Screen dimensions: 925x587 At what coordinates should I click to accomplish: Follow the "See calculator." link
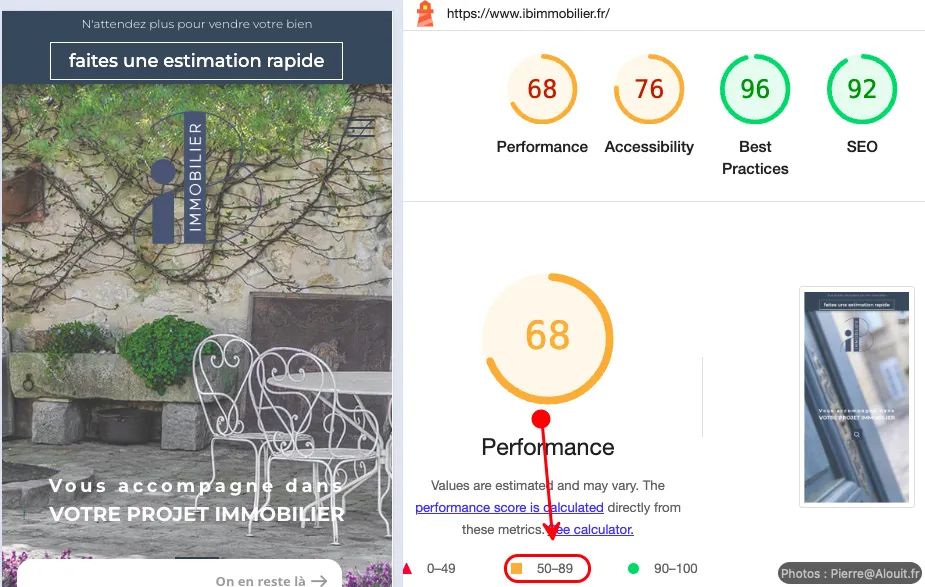pyautogui.click(x=590, y=529)
